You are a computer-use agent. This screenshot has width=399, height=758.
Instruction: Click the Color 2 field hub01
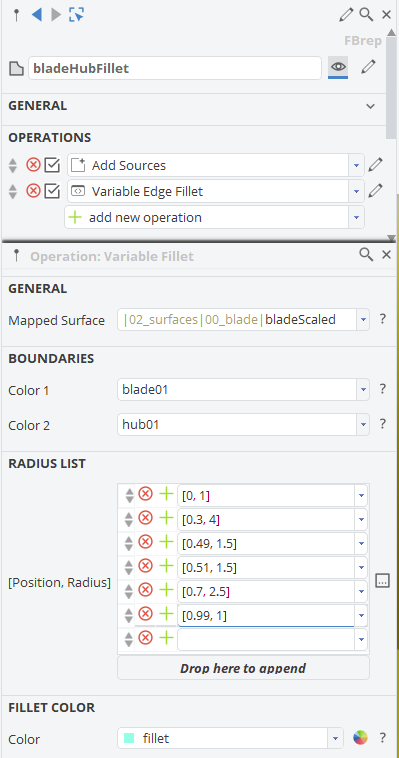tap(237, 425)
